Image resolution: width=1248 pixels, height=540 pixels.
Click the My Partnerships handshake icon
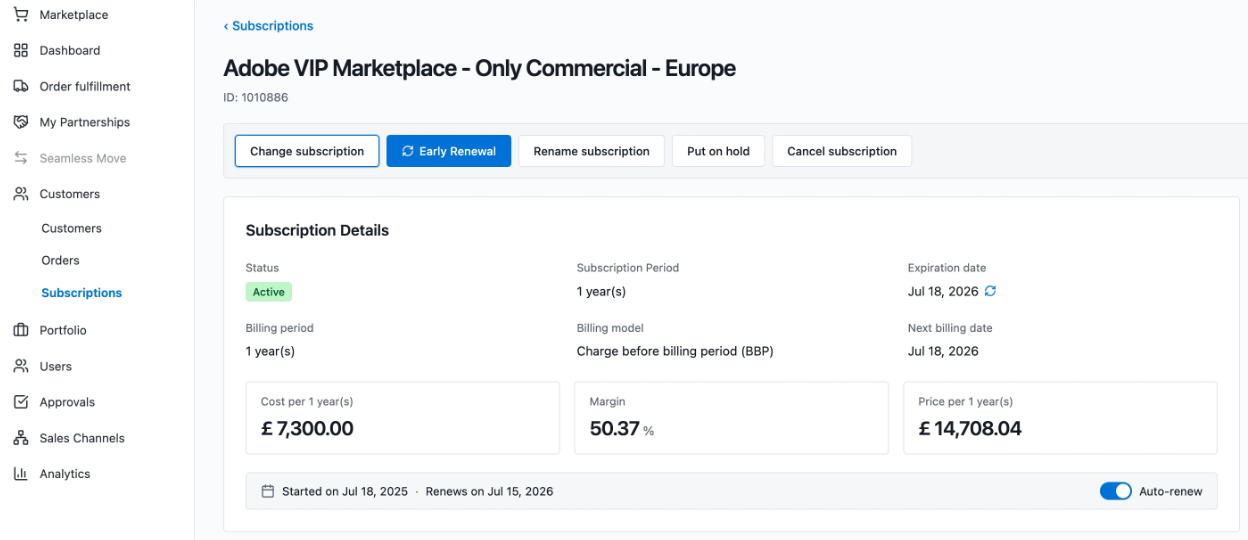(x=21, y=122)
